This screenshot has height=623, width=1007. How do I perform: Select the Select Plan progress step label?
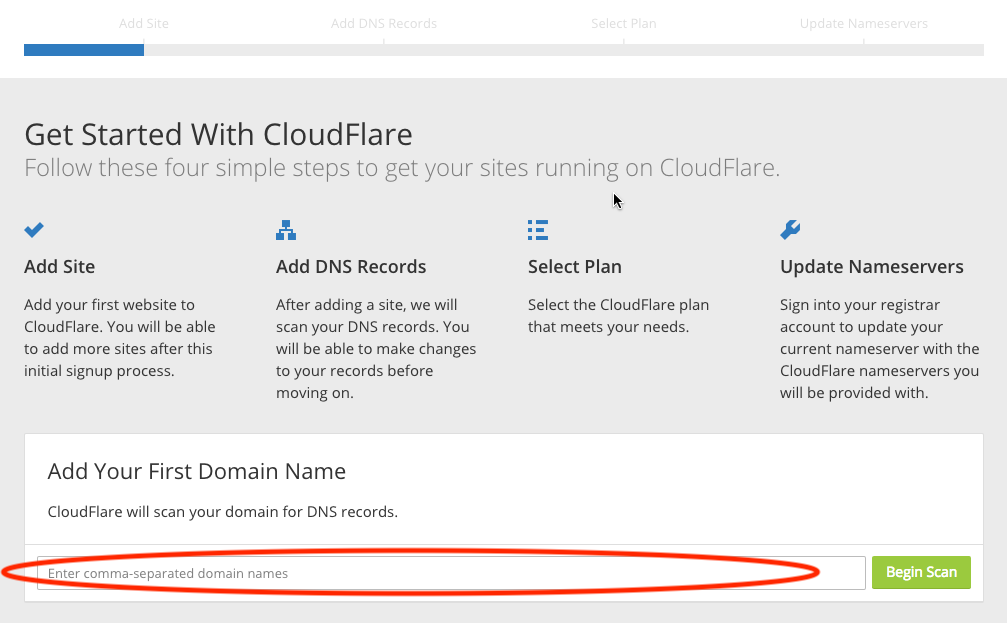pos(624,24)
